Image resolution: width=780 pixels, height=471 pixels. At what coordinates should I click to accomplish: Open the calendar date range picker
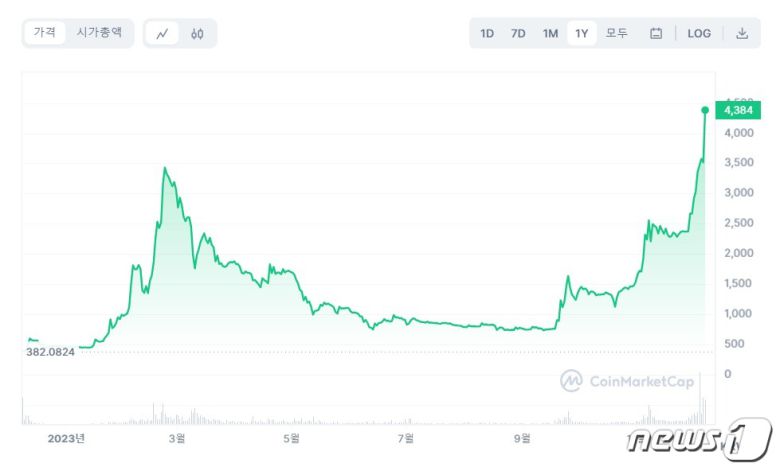click(656, 33)
